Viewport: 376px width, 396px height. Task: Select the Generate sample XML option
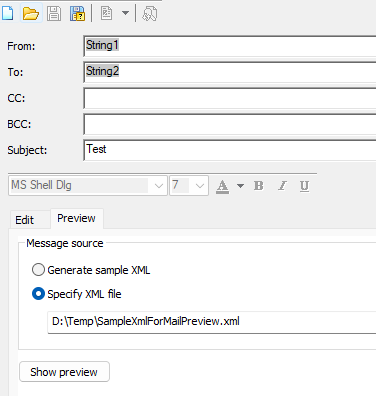[91, 270]
